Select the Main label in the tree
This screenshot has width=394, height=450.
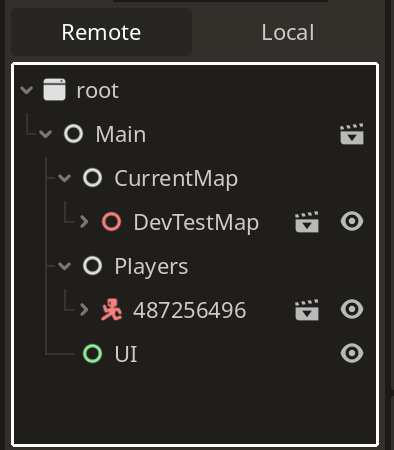click(x=121, y=134)
